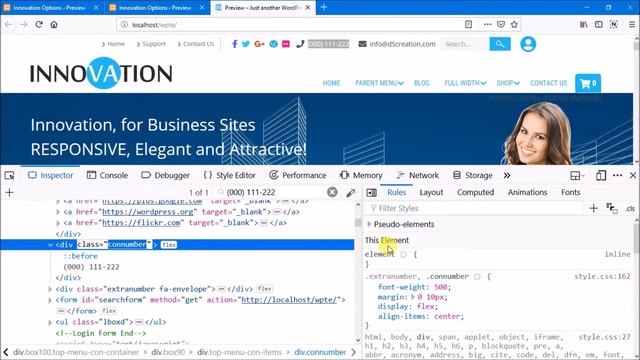
Task: Open the Style Editor tab
Action: click(x=229, y=176)
